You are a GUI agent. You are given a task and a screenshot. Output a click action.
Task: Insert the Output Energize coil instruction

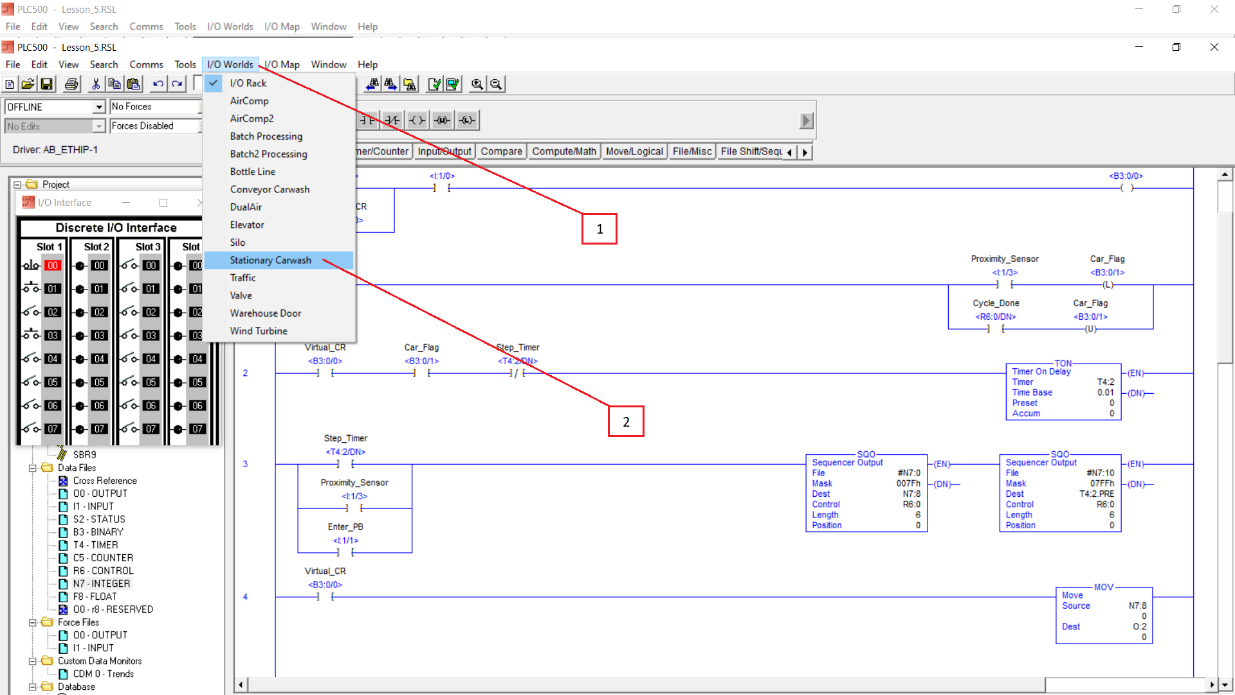[418, 120]
